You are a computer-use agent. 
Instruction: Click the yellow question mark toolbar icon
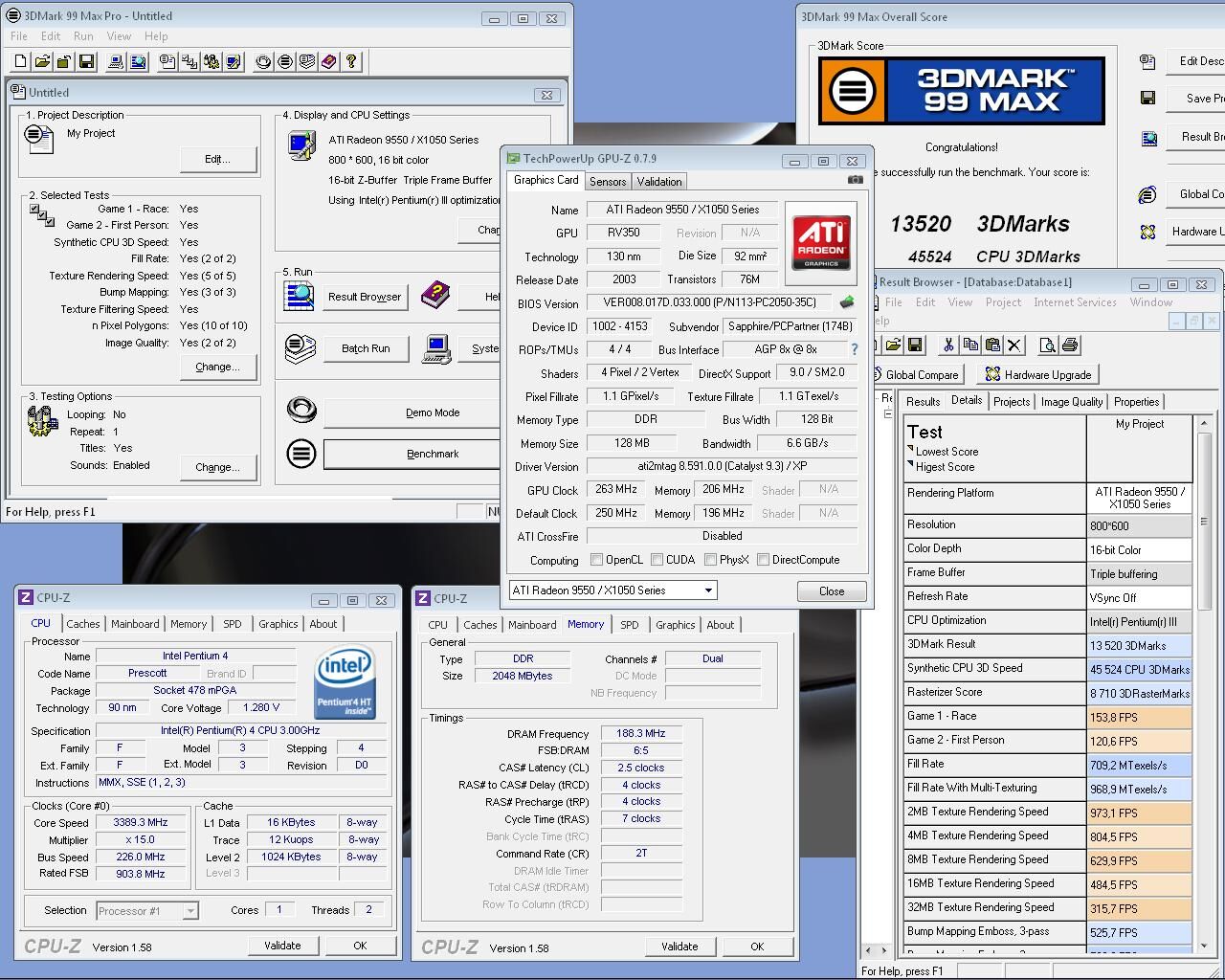click(x=351, y=62)
